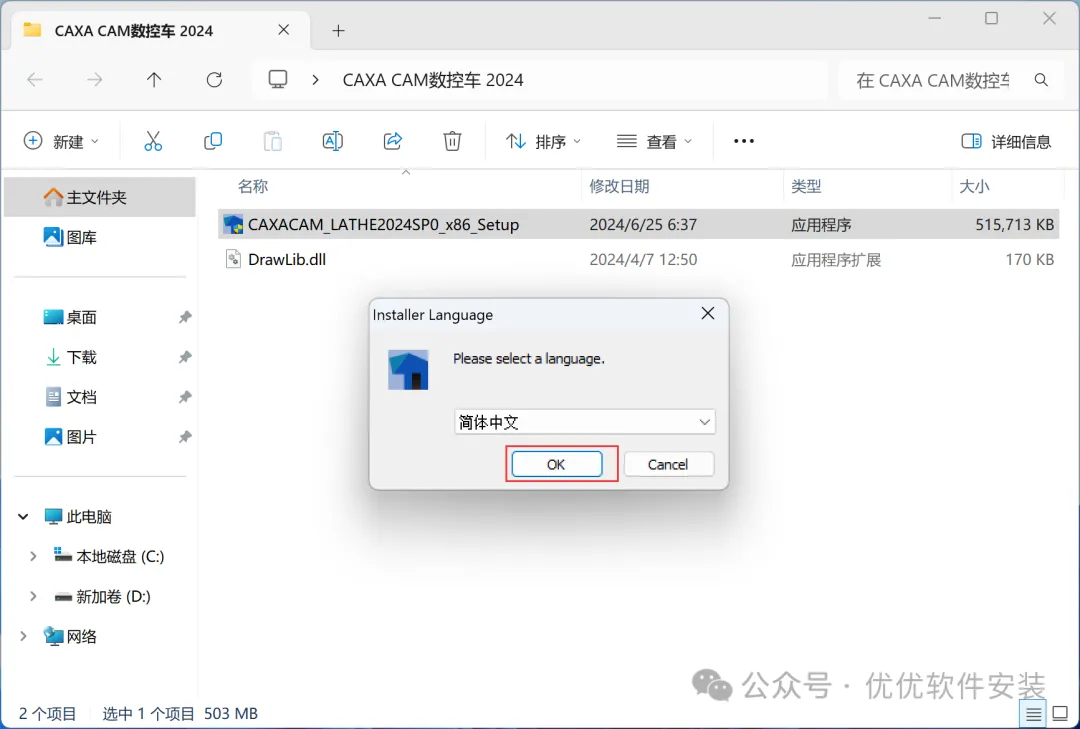The image size is (1080, 729).
Task: Click the breadcrumb chevron after This PC icon
Action: click(315, 80)
